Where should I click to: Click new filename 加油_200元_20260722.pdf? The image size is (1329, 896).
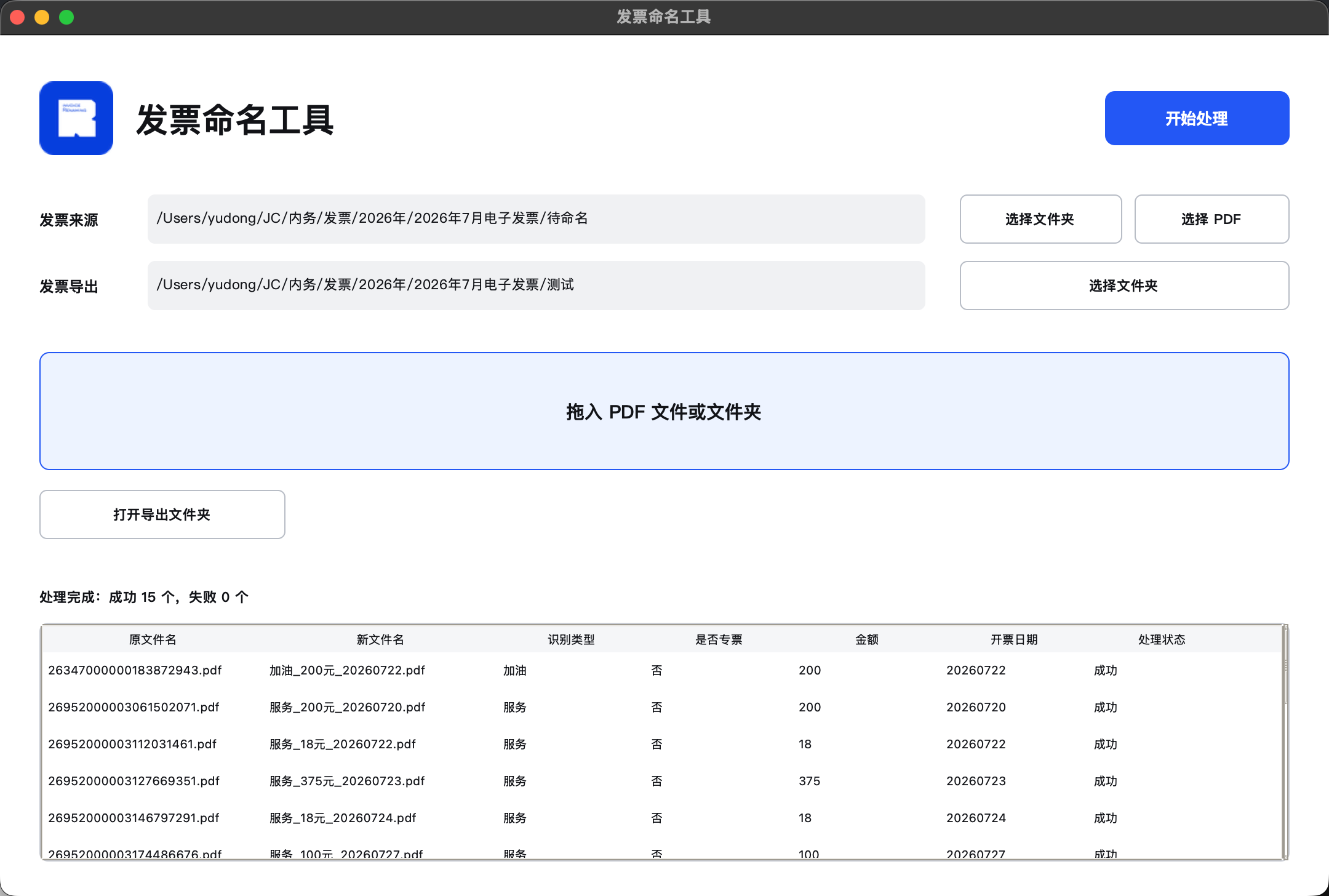coord(347,670)
